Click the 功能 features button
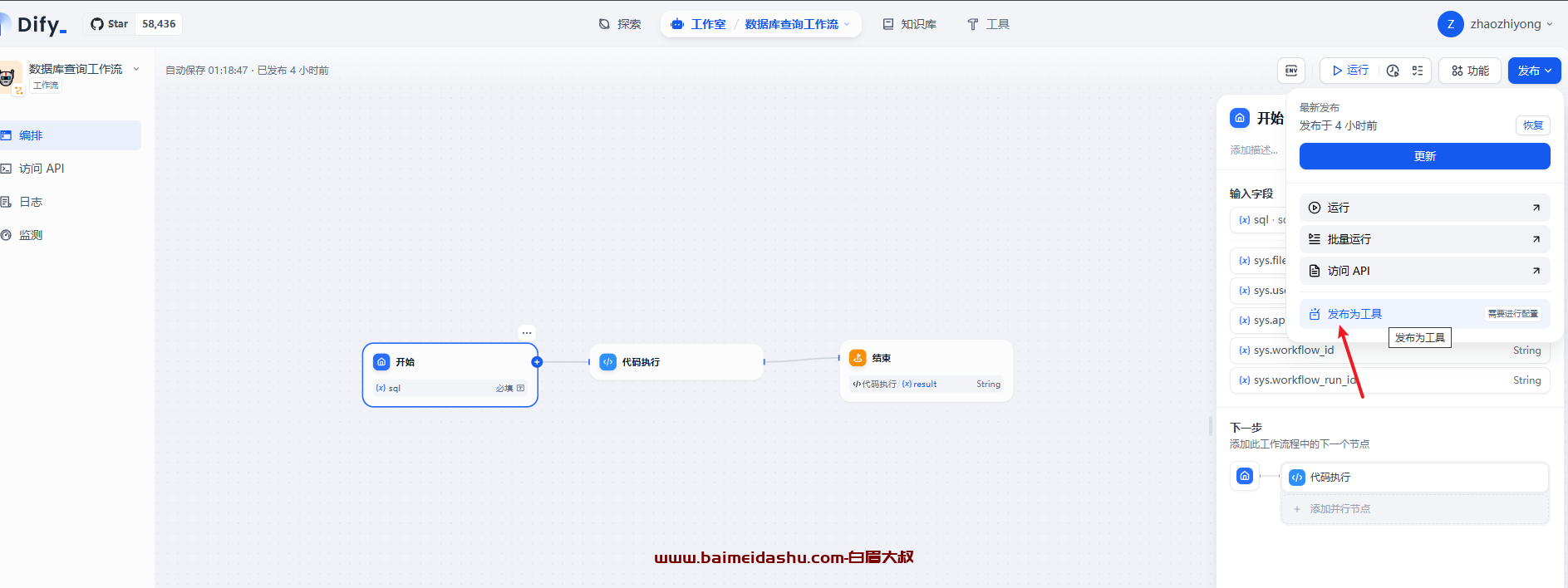This screenshot has width=1568, height=588. coord(1470,71)
